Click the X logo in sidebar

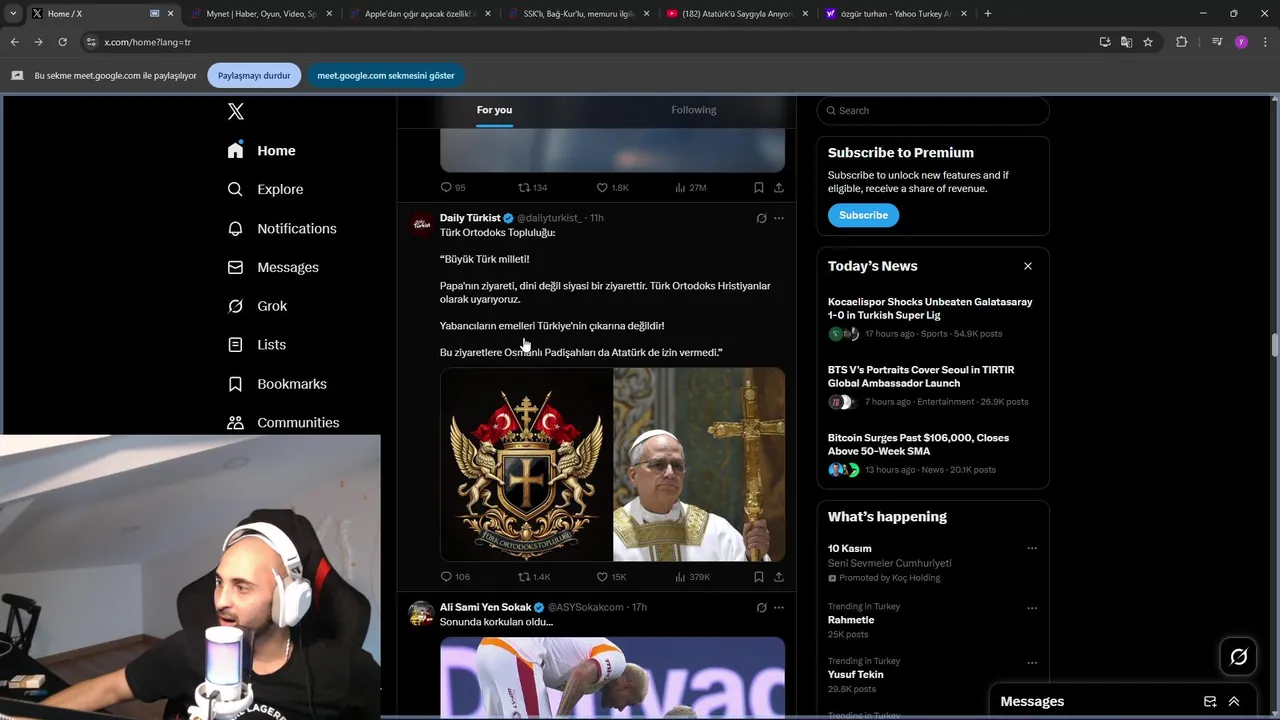tap(236, 111)
